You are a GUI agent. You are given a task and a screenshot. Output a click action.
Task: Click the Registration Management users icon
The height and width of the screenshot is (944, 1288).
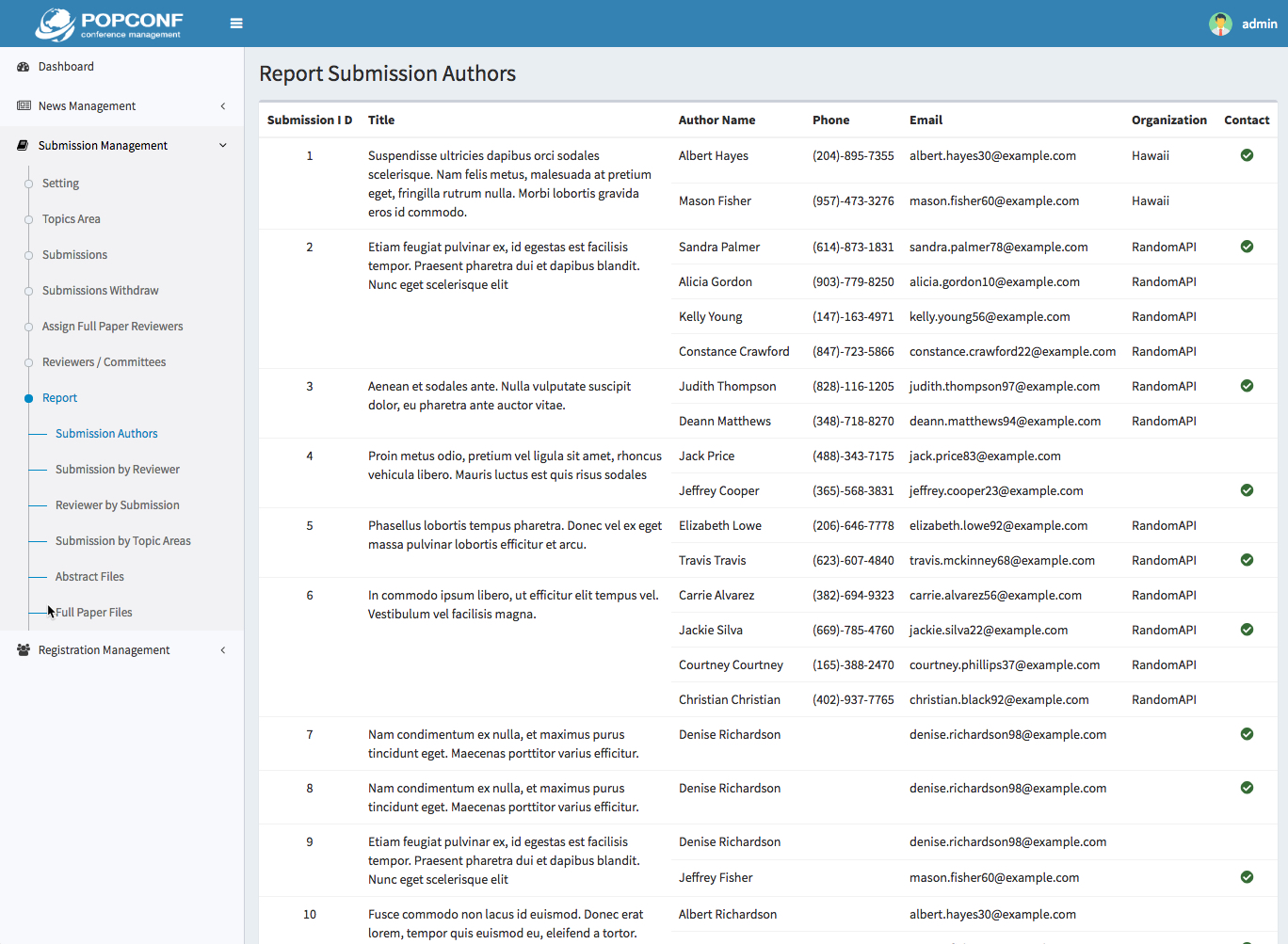[24, 650]
